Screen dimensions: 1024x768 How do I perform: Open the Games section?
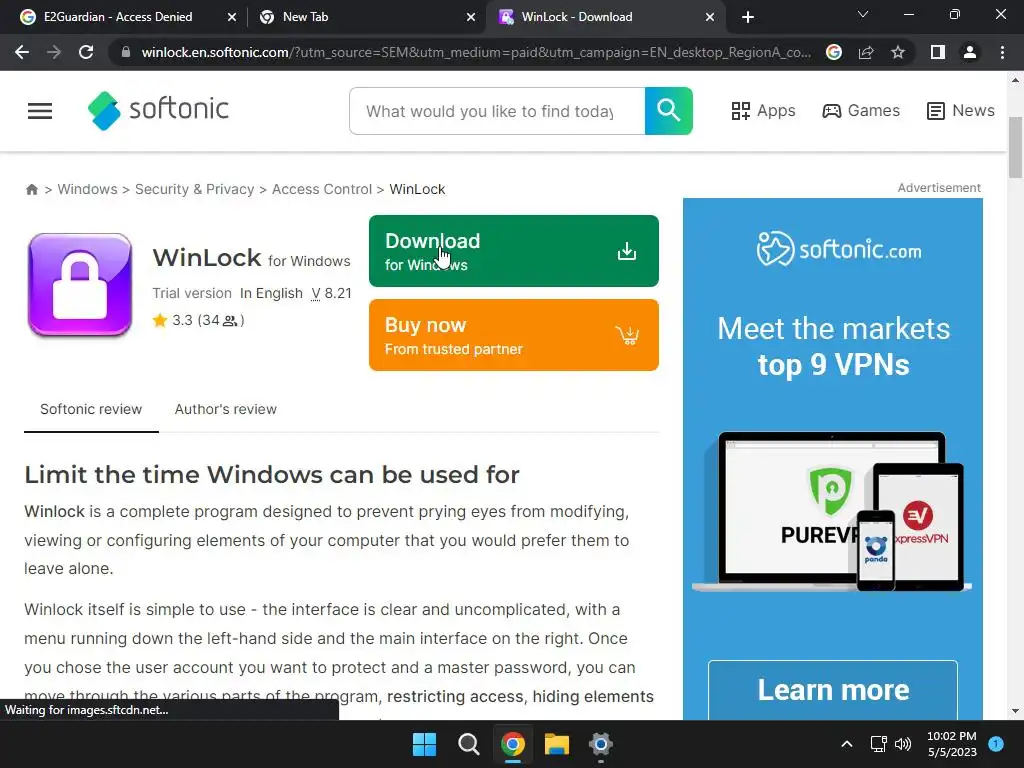[861, 111]
